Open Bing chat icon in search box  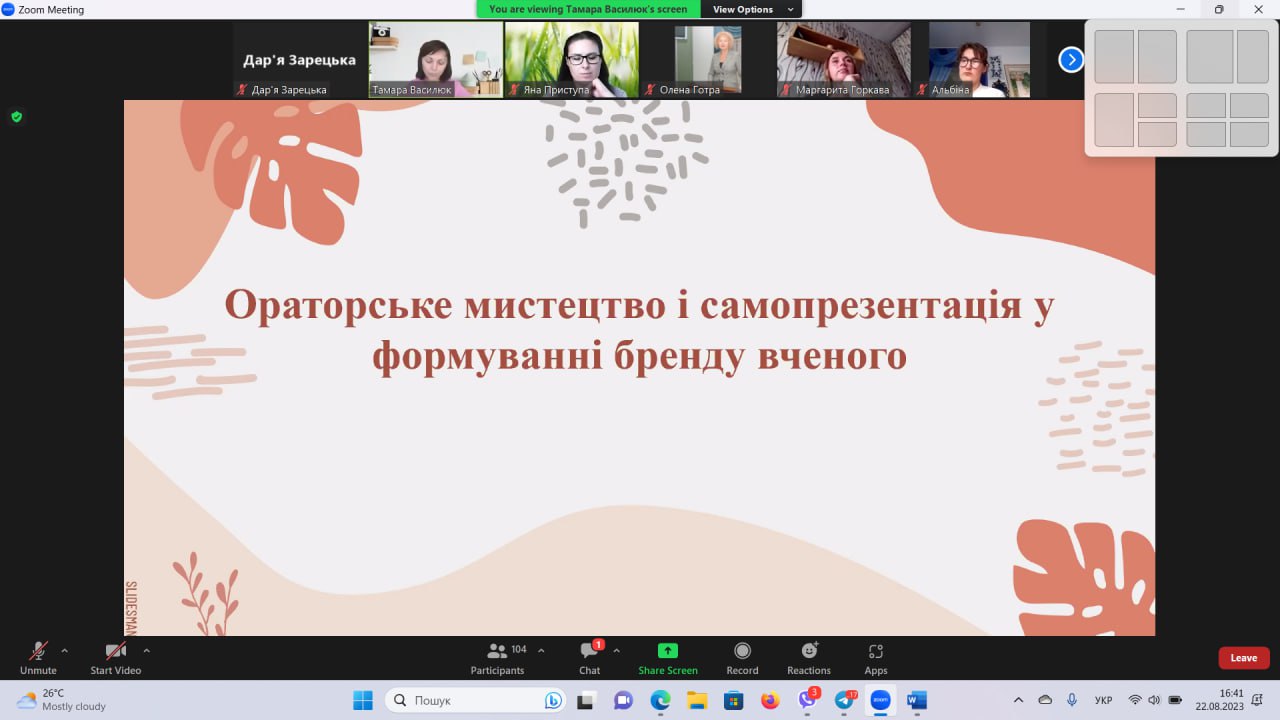[x=552, y=700]
